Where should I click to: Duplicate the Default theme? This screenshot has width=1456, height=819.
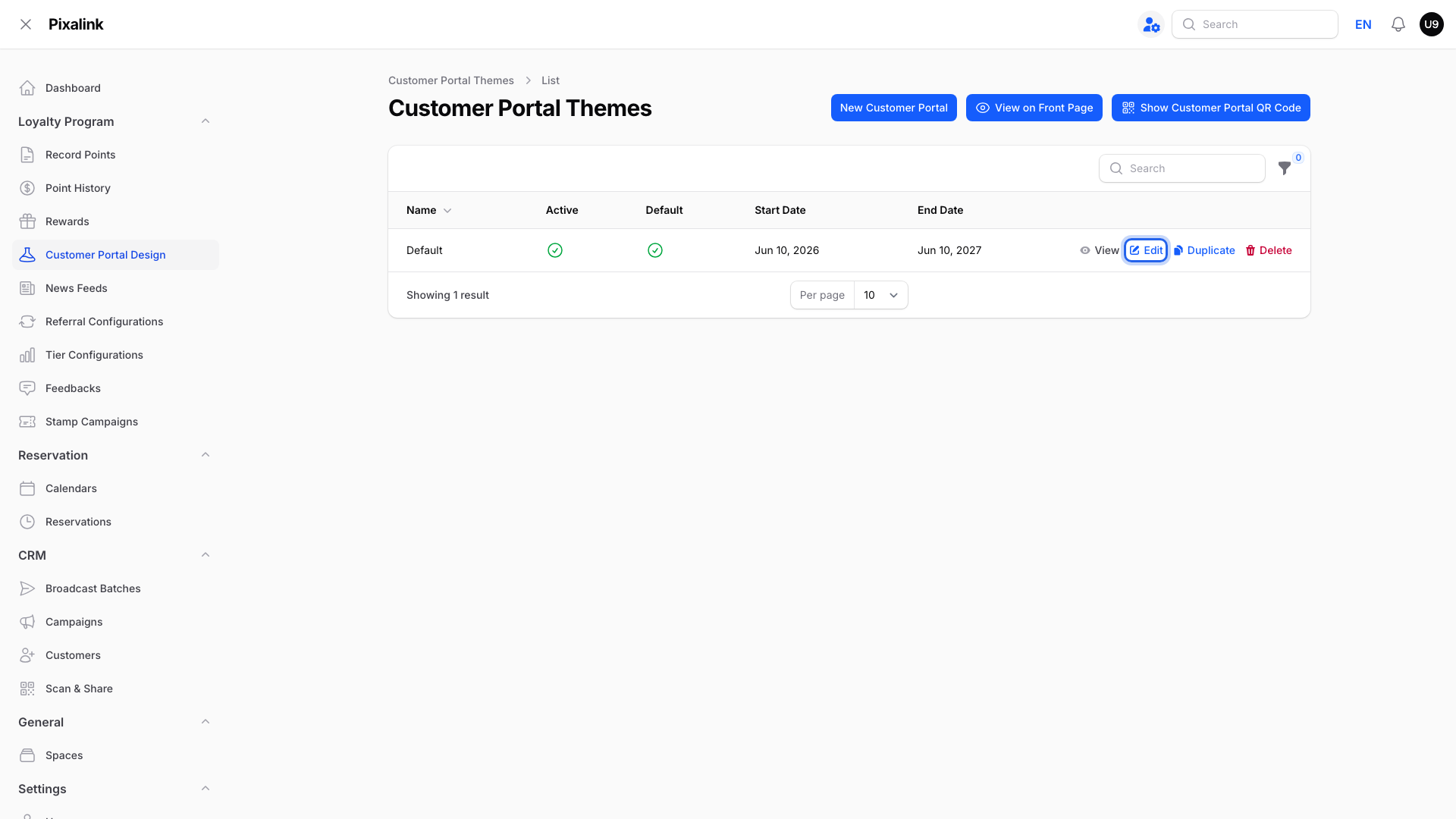click(x=1204, y=250)
